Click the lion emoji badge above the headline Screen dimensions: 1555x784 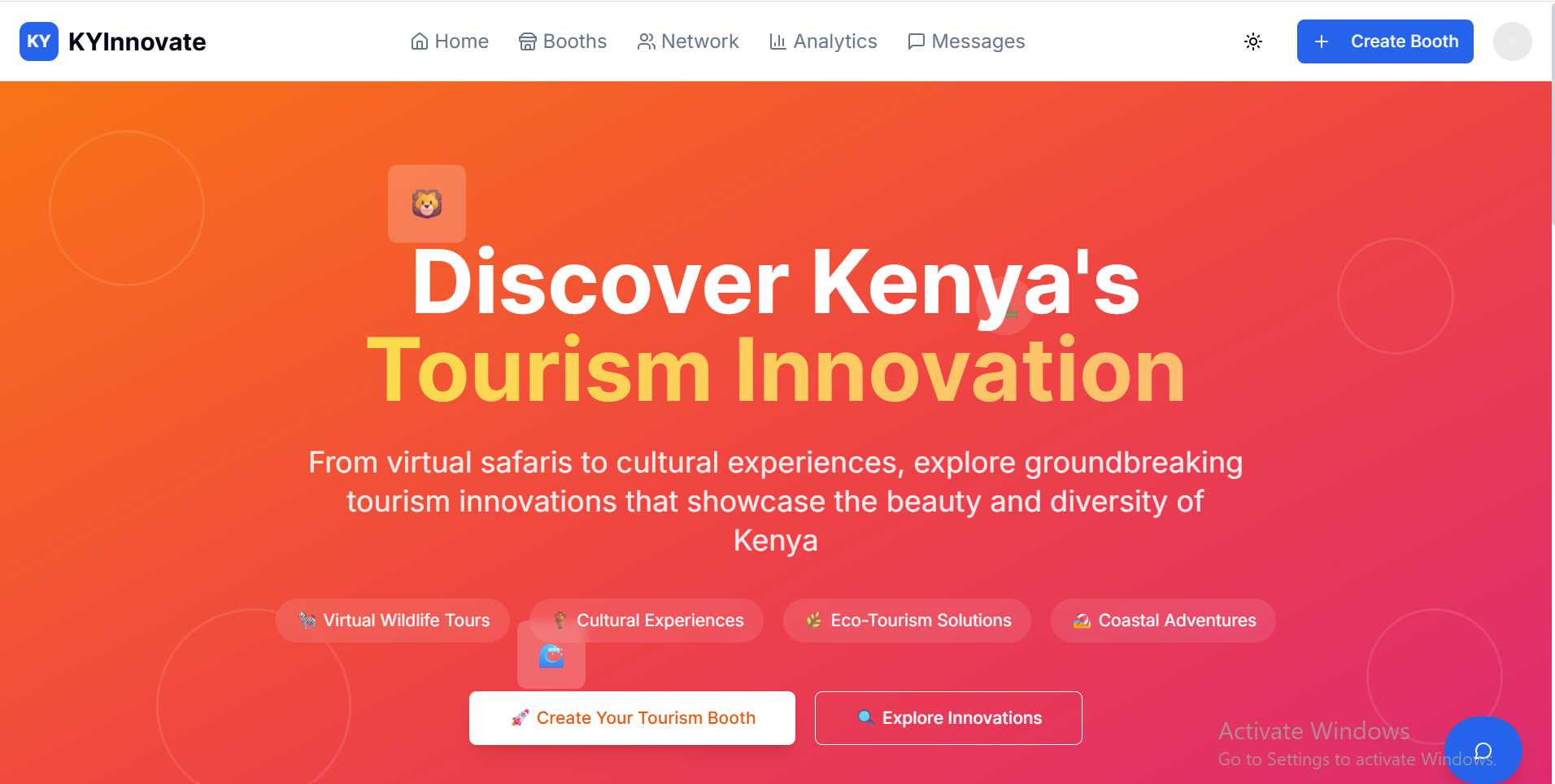coord(426,203)
